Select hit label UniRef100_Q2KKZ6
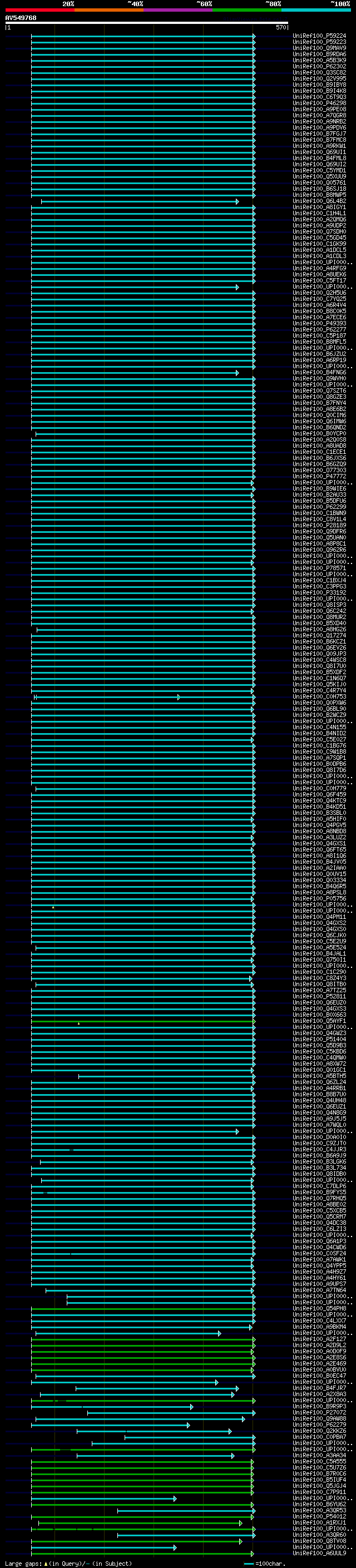 (319, 1431)
